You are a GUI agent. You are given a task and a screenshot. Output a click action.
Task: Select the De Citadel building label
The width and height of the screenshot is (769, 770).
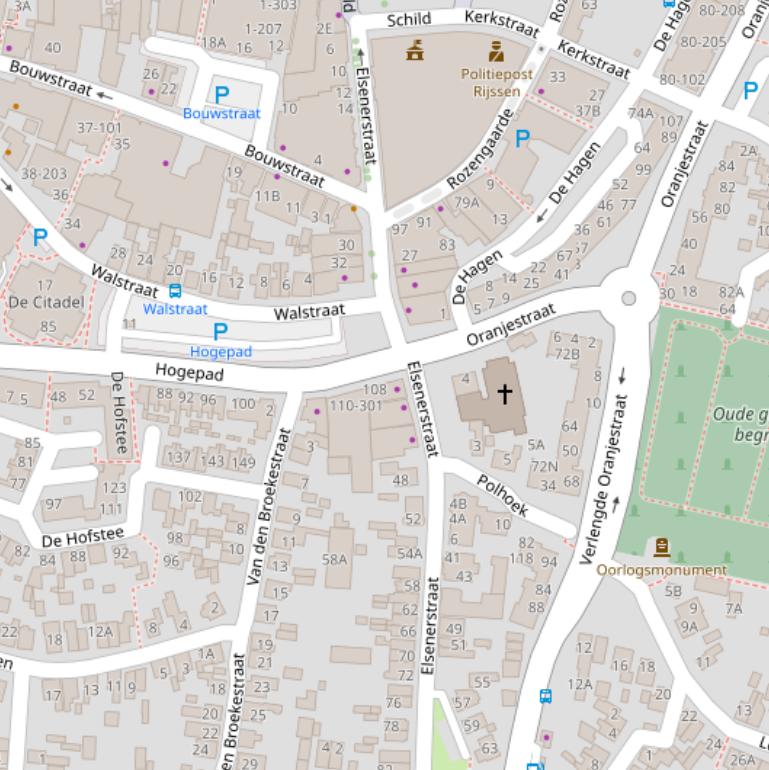[45, 302]
